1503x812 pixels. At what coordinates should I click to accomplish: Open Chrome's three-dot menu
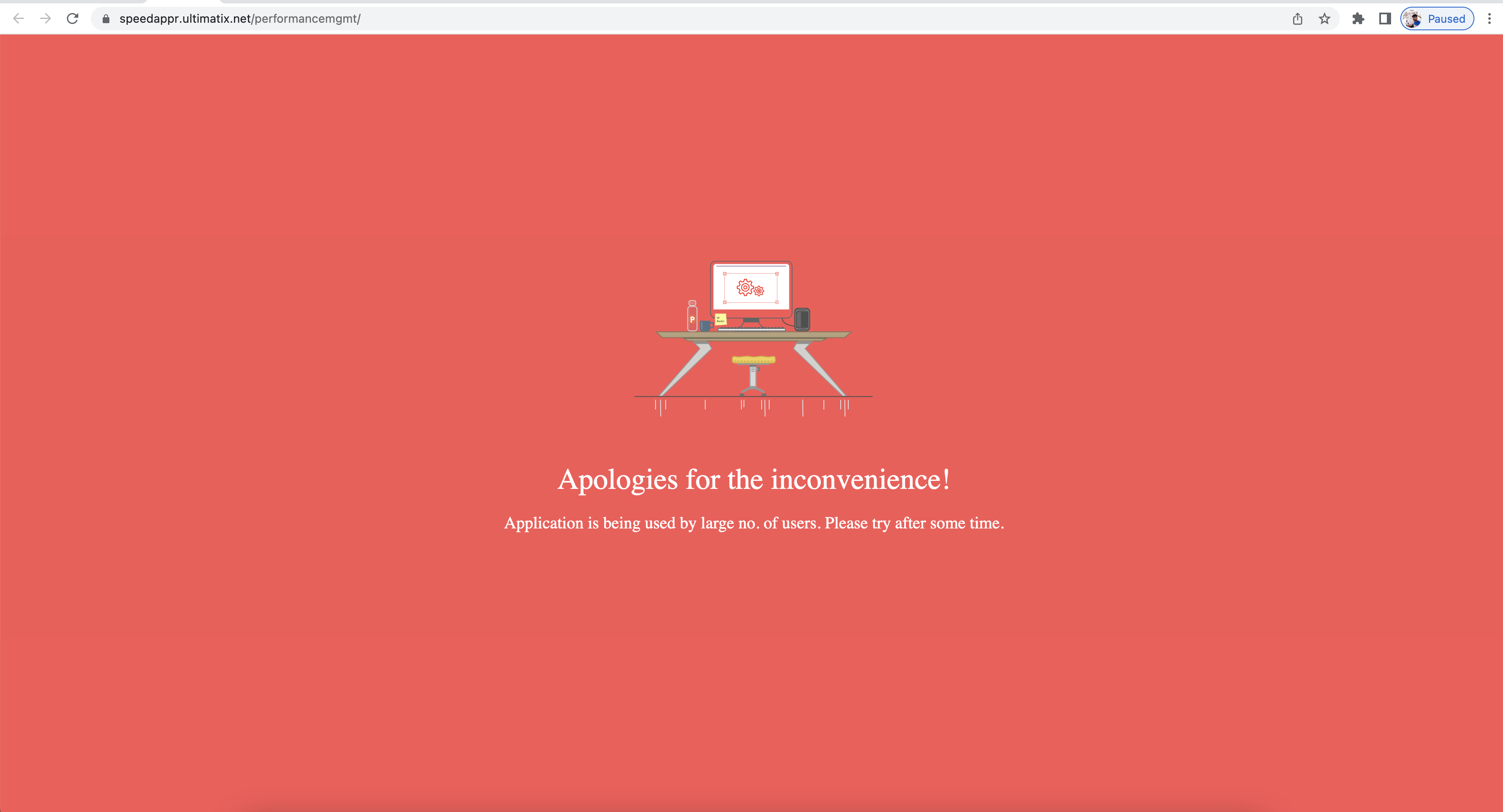1489,19
